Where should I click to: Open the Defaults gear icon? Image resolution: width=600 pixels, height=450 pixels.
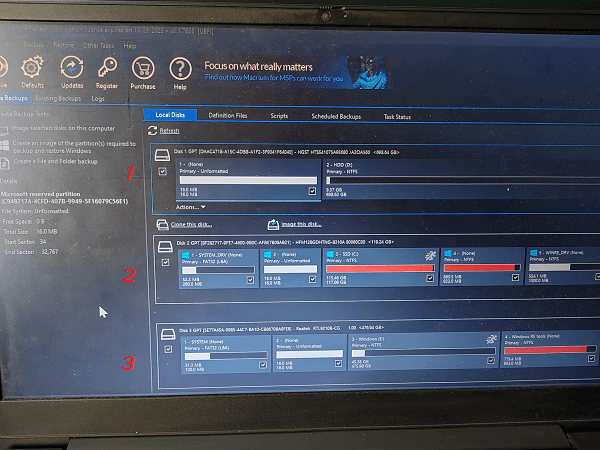(32, 67)
